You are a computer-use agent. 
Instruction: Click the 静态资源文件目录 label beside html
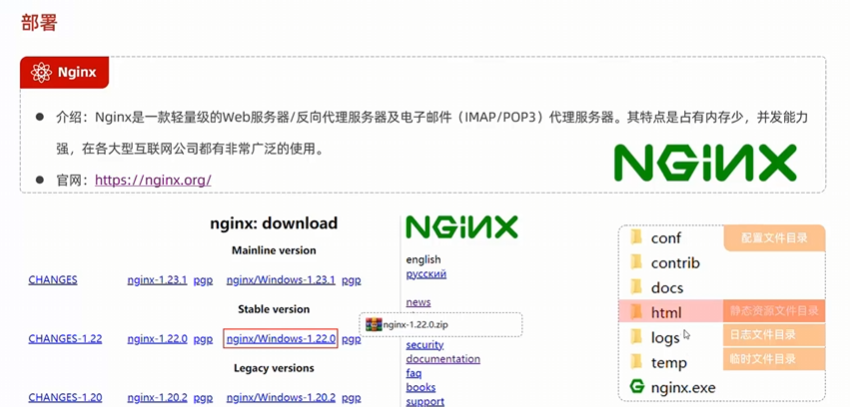pos(774,311)
